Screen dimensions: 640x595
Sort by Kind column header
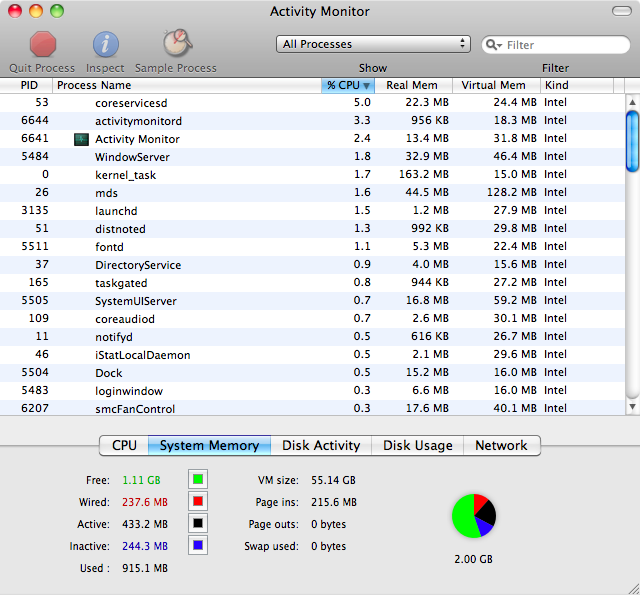(577, 85)
